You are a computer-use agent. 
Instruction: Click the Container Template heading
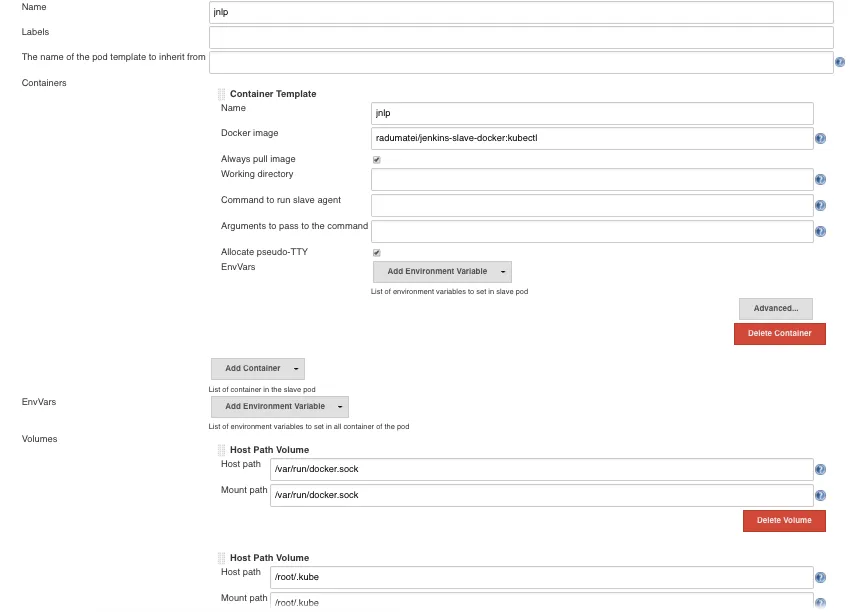[273, 94]
